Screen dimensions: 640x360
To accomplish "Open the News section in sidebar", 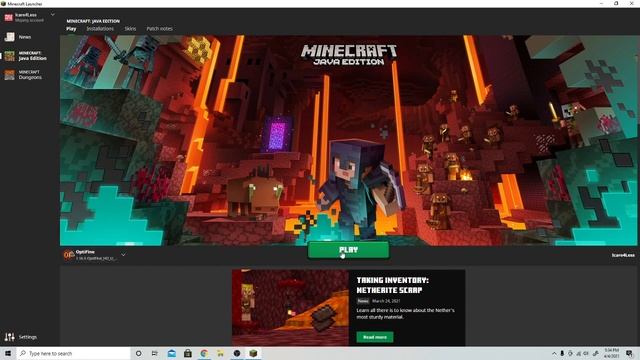I will pos(18,37).
